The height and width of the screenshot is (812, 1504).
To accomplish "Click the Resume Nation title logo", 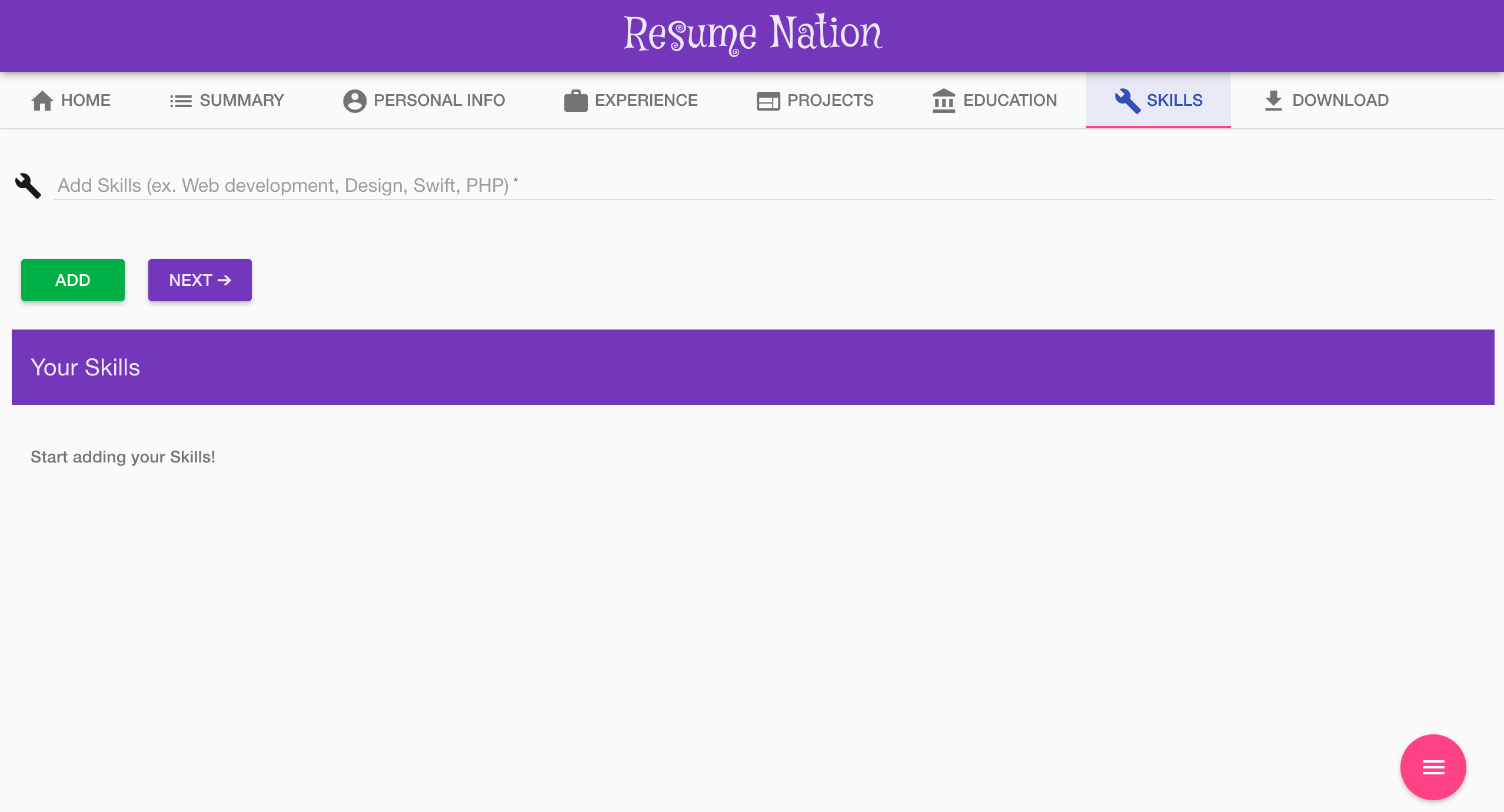I will click(753, 34).
